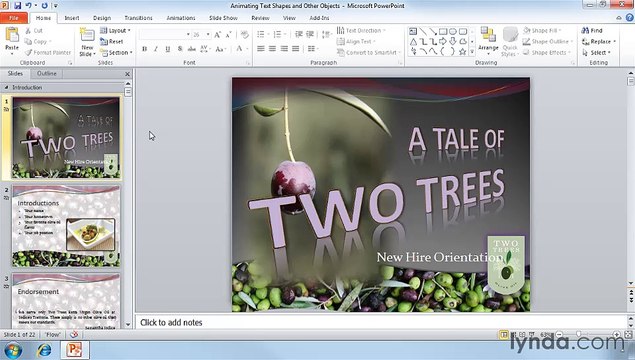This screenshot has width=635, height=360.
Task: Open Quick Styles gallery
Action: (x=510, y=42)
